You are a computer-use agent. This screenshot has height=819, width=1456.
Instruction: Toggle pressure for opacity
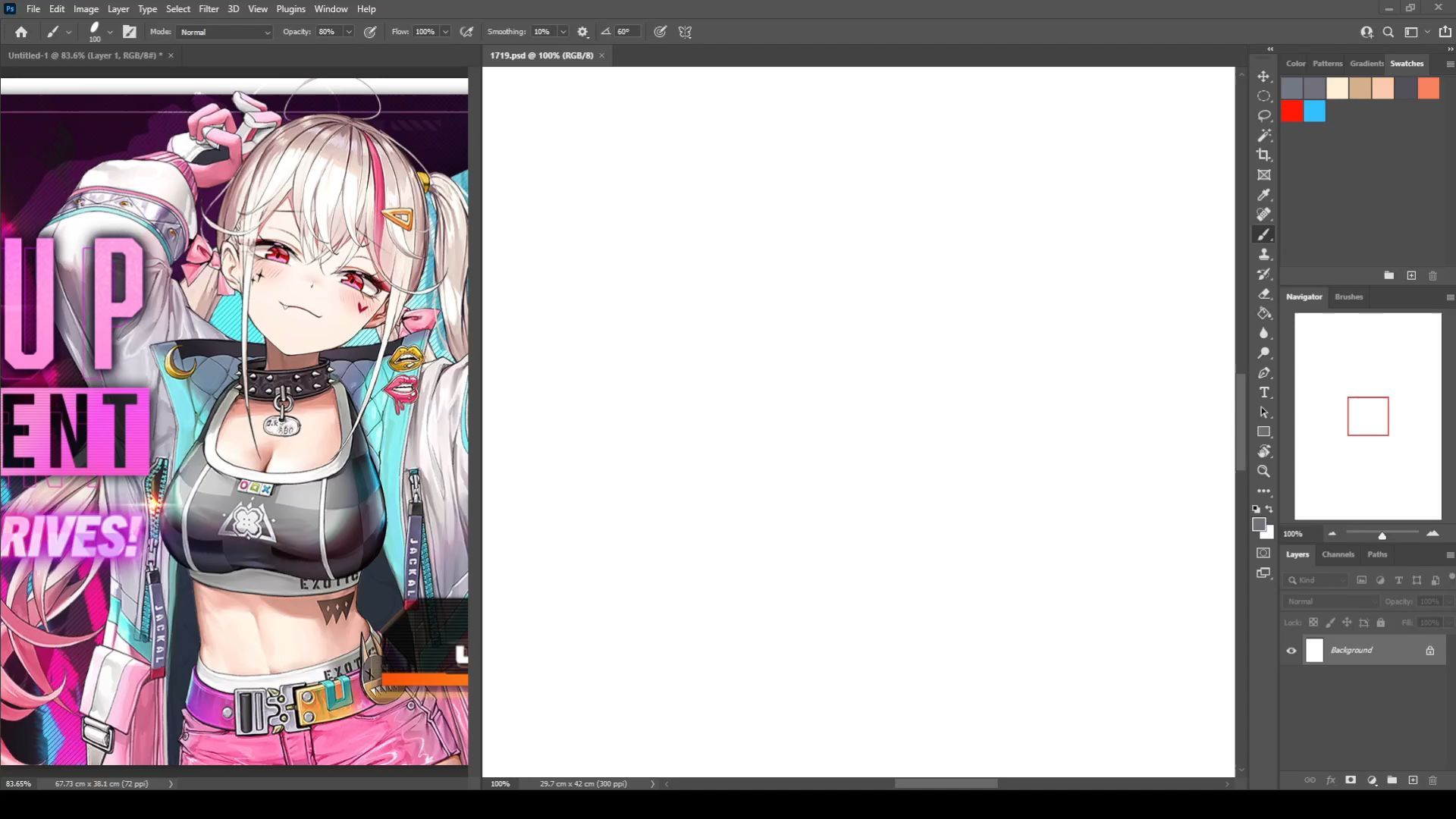(370, 32)
